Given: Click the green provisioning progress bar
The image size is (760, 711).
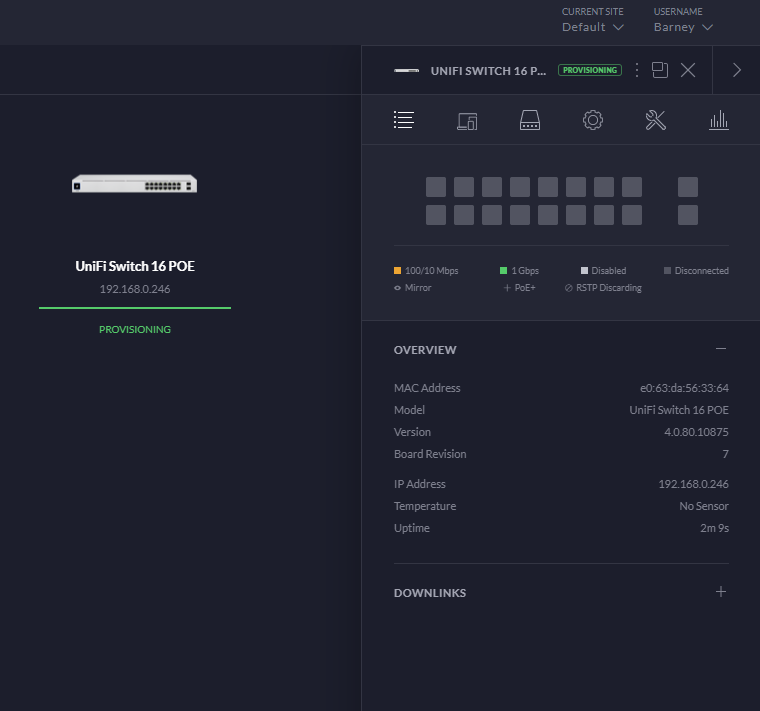Looking at the screenshot, I should coord(134,308).
